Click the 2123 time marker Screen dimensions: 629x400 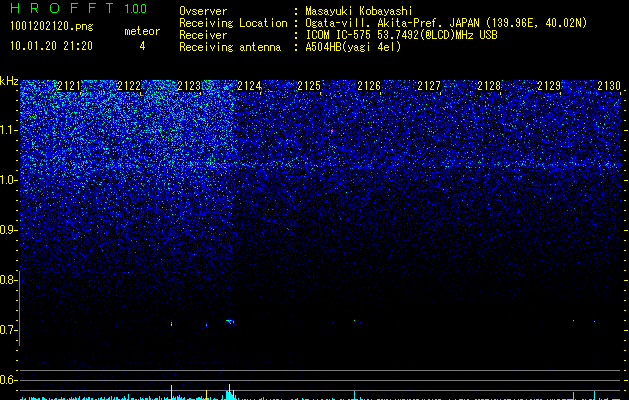point(189,86)
